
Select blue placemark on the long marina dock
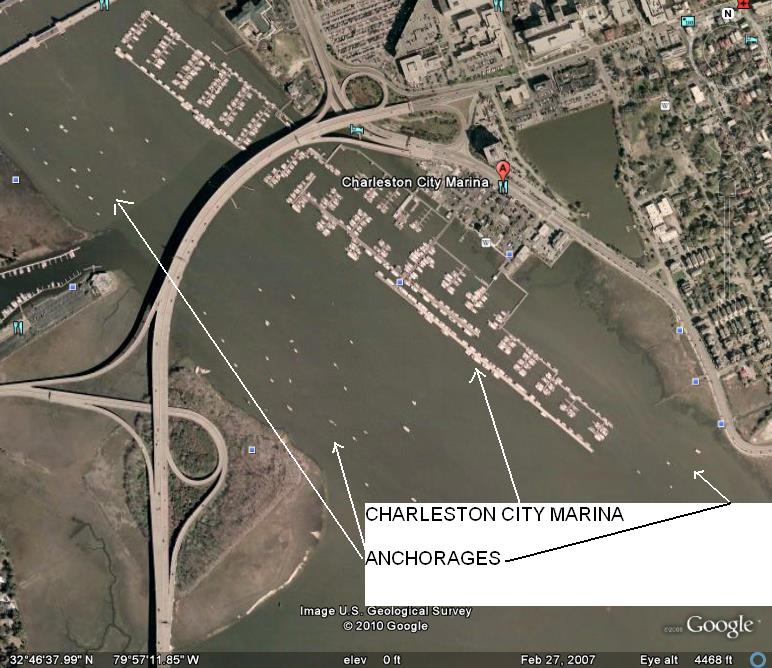tap(400, 282)
